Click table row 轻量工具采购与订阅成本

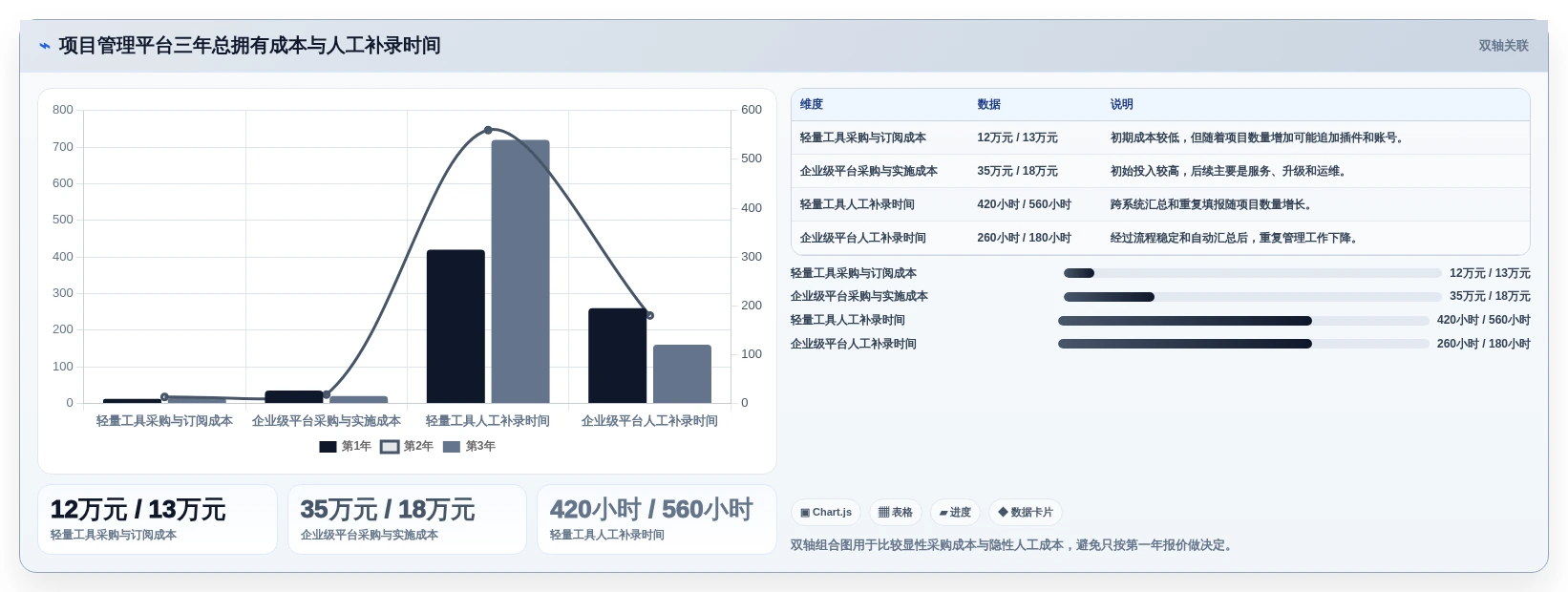[x=1160, y=137]
